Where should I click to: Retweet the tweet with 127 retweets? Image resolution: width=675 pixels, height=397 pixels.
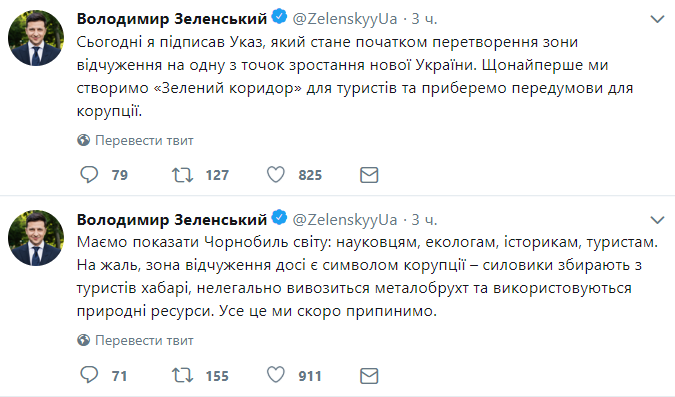tap(183, 175)
